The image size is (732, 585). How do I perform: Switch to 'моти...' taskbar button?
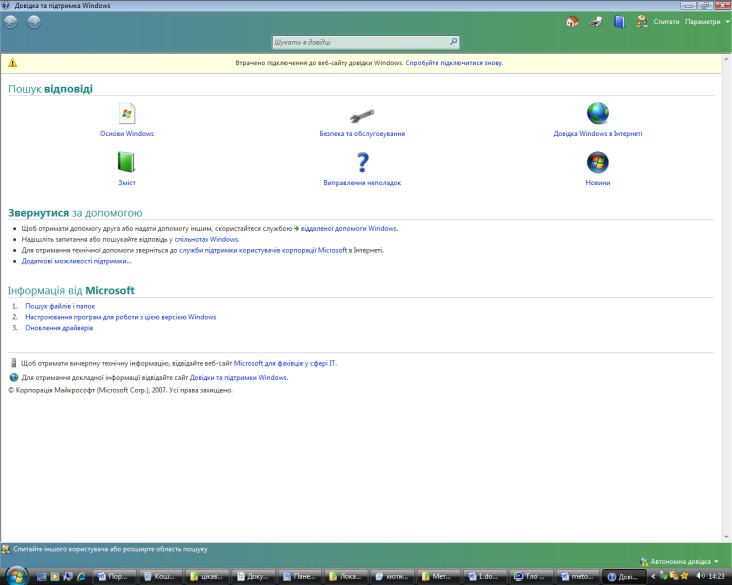coord(393,577)
